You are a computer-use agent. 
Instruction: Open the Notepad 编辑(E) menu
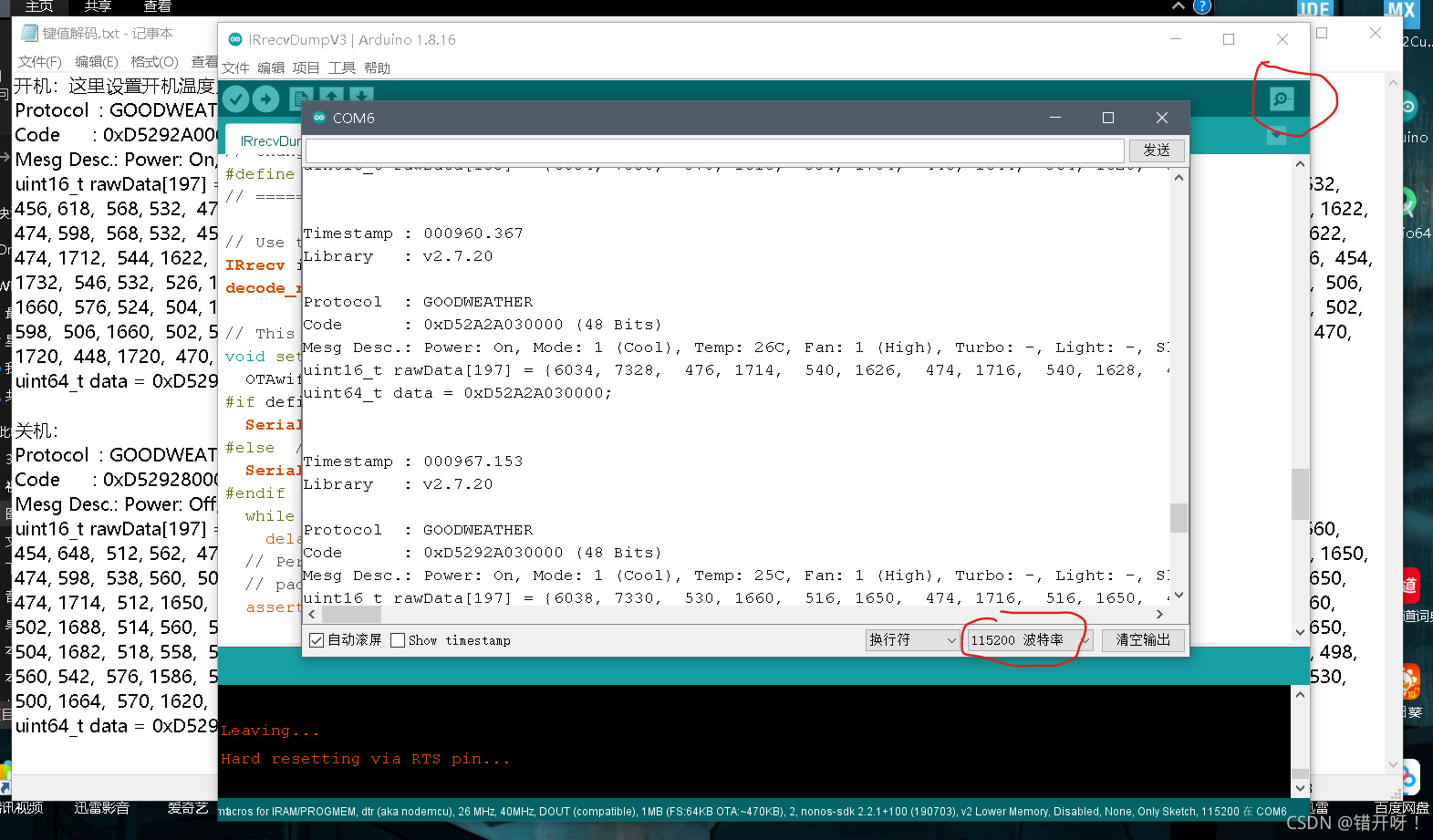pyautogui.click(x=97, y=61)
